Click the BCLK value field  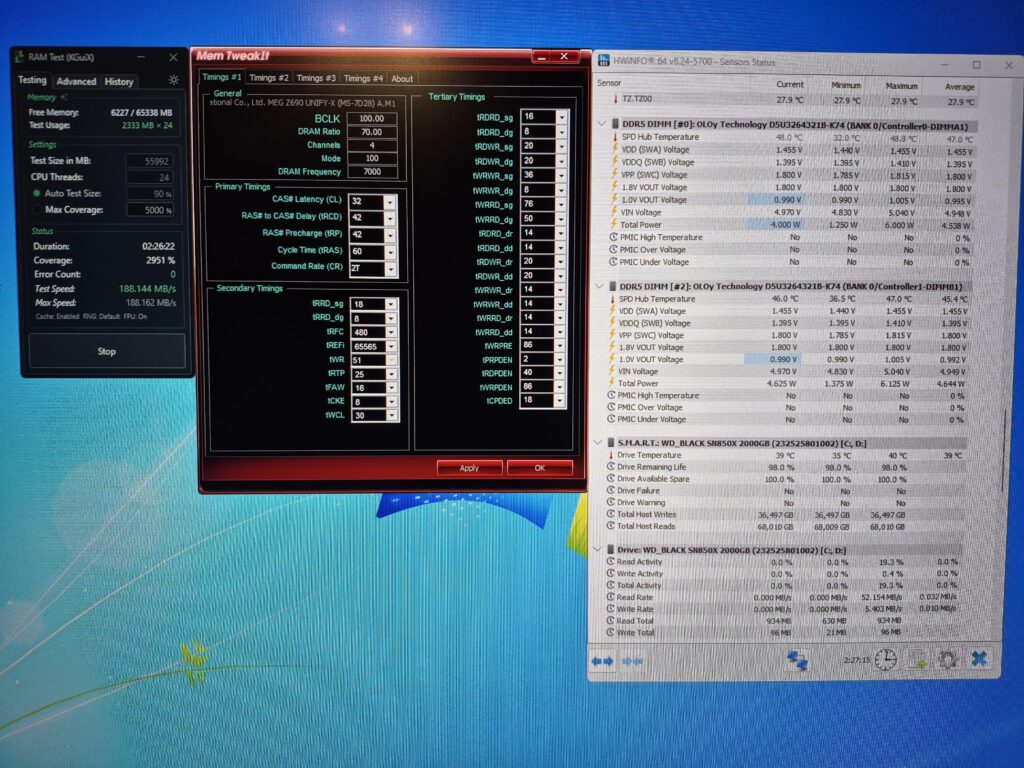(x=372, y=119)
